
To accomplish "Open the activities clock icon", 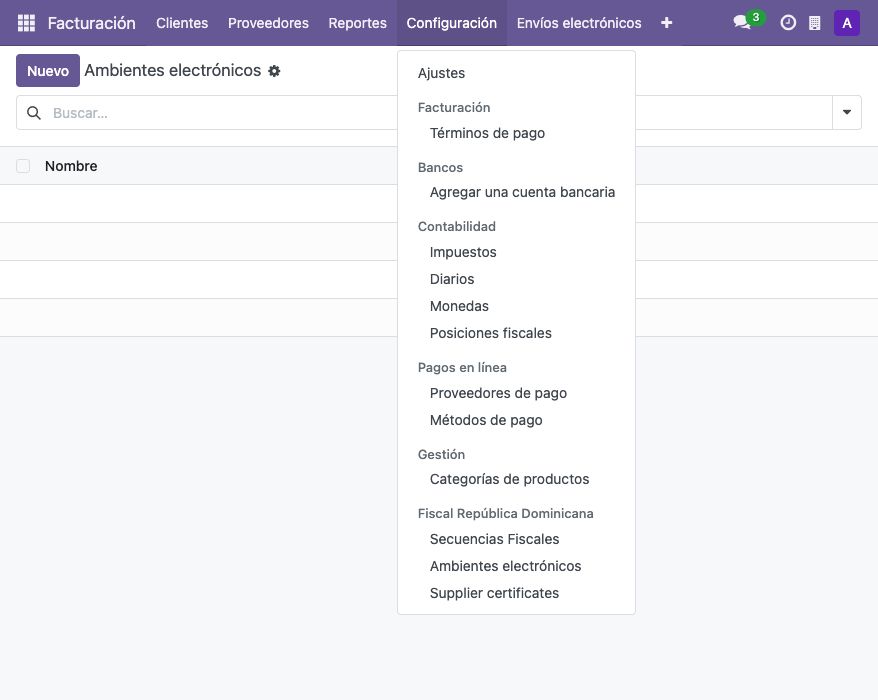I will 788,23.
